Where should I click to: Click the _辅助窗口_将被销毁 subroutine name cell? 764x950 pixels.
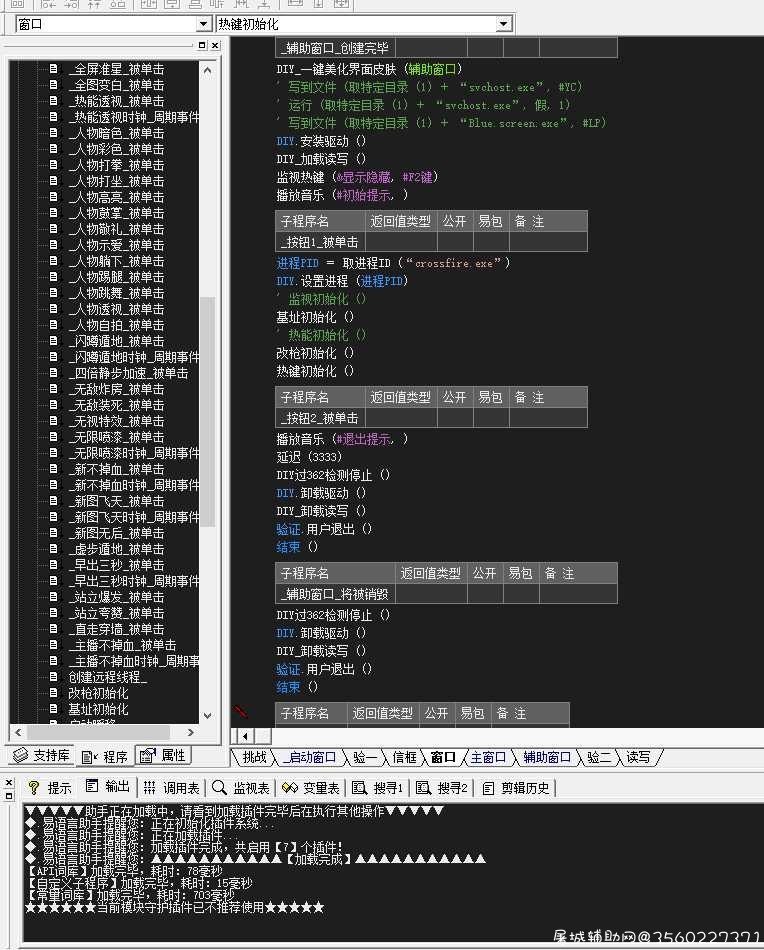coord(336,594)
